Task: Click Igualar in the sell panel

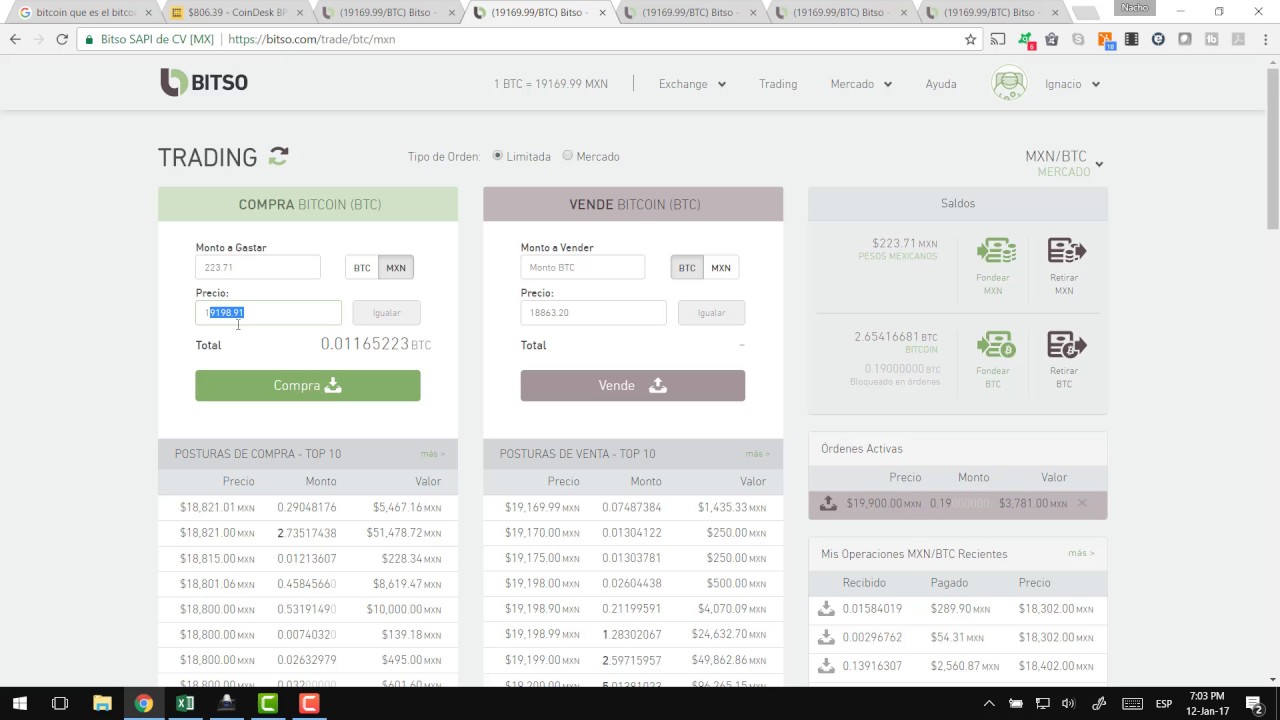Action: point(711,313)
